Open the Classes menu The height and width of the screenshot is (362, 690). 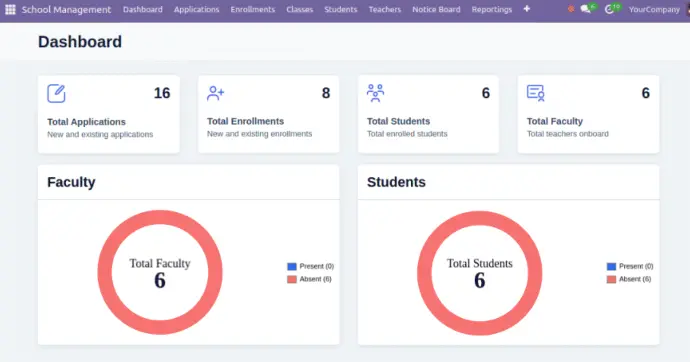tap(299, 9)
